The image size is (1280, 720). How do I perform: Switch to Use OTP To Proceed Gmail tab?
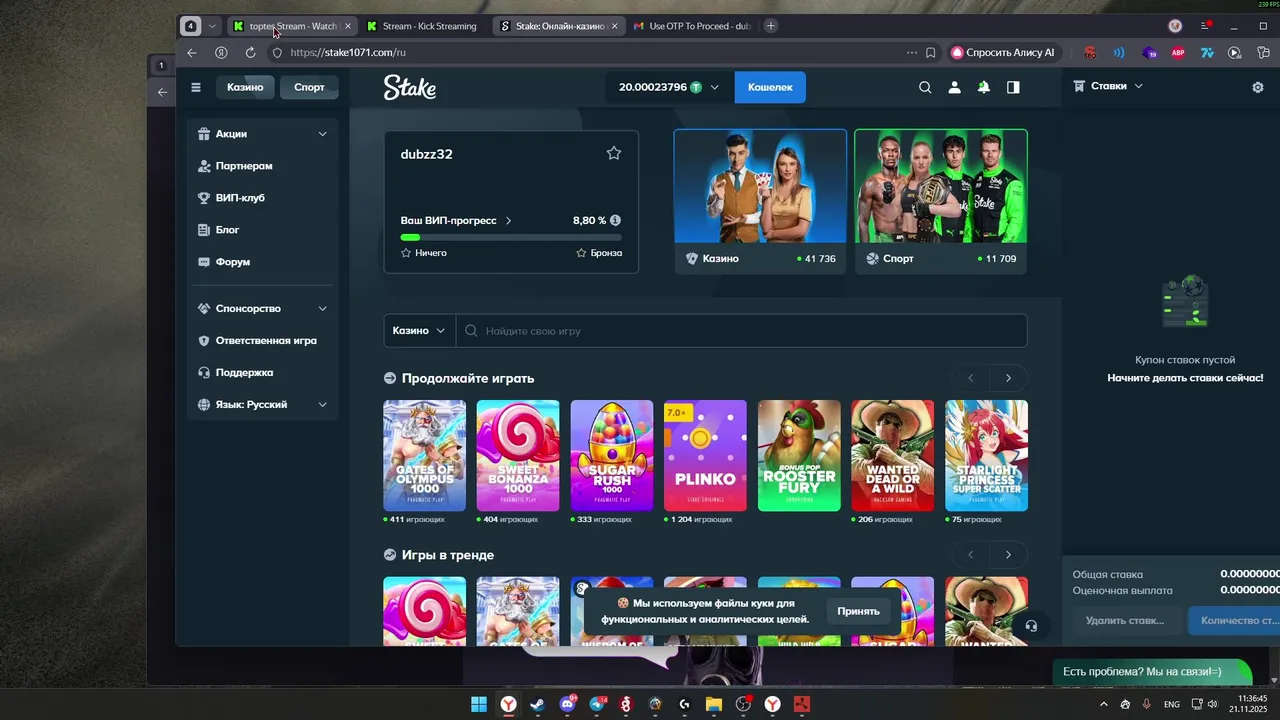pyautogui.click(x=694, y=26)
